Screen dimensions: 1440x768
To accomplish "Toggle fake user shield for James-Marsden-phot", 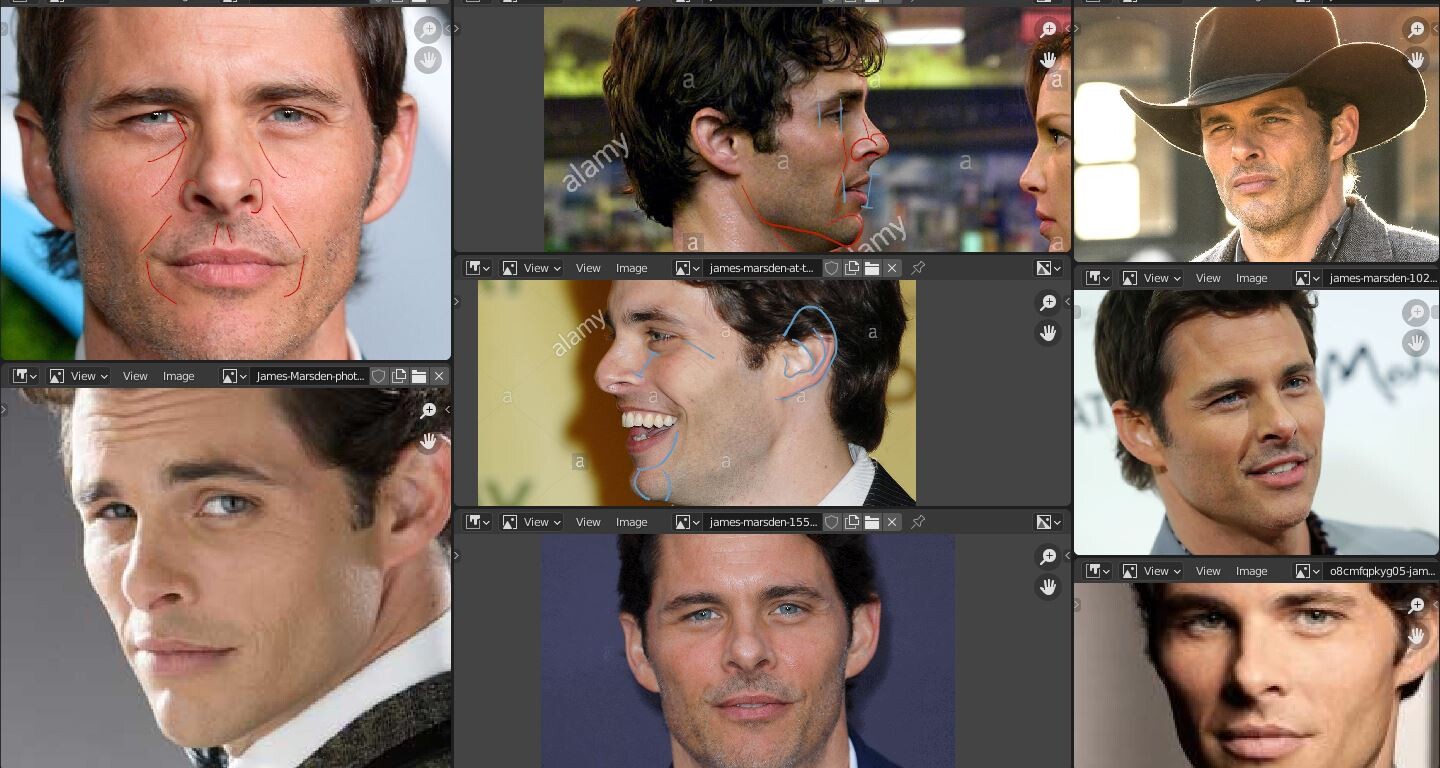I will coord(379,376).
